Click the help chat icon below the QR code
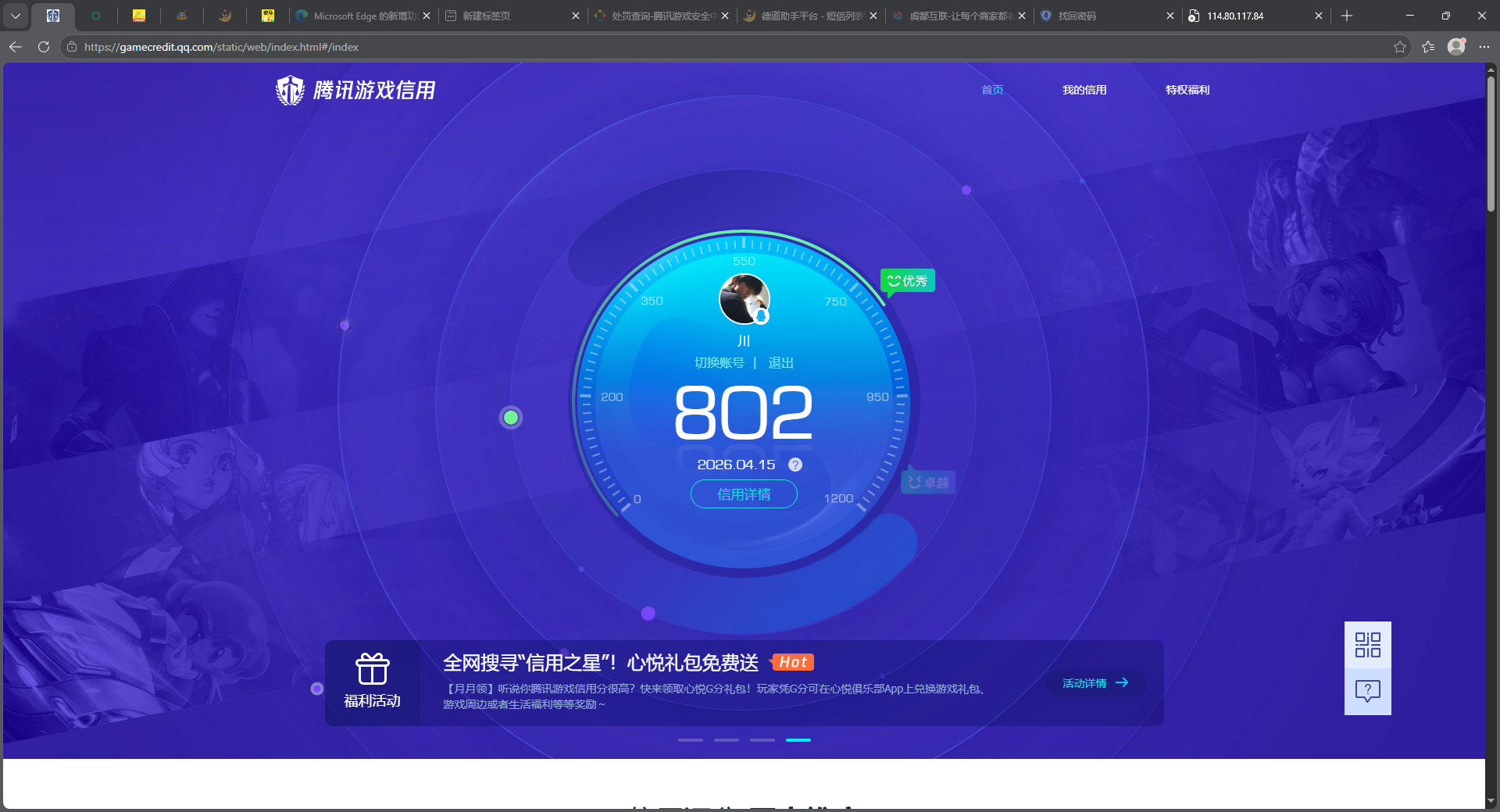 [1367, 692]
